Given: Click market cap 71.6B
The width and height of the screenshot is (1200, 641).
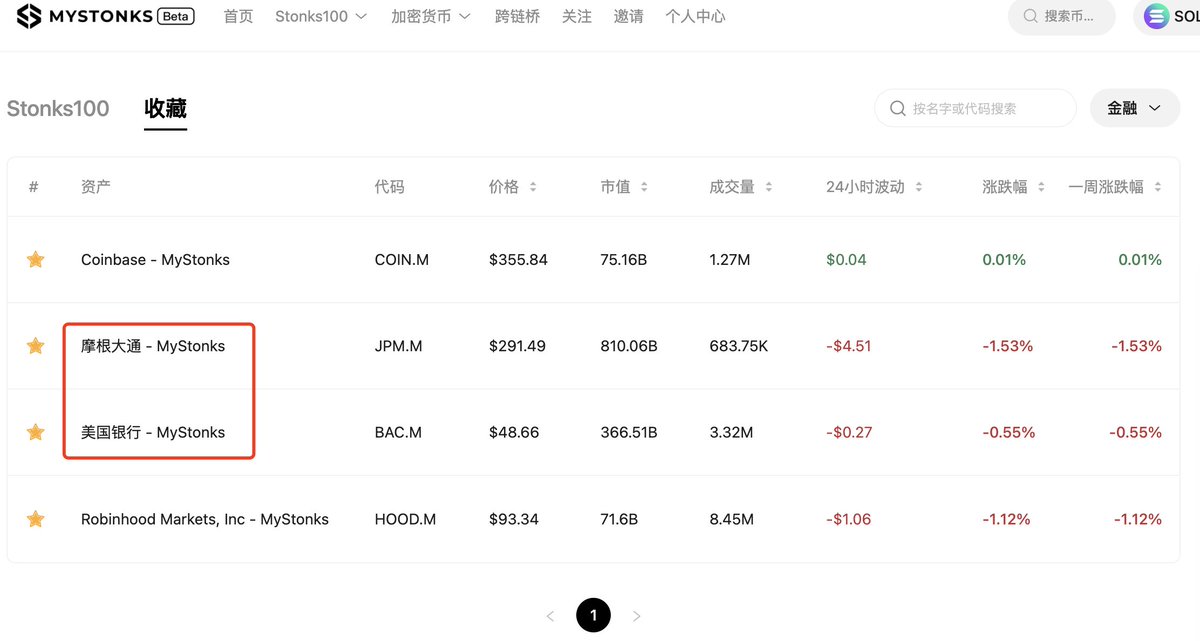Looking at the screenshot, I should point(619,519).
